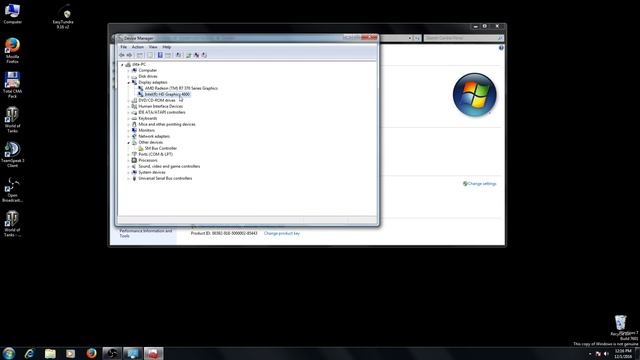Click Scan for hardware changes toolbar icon
This screenshot has height=360, width=640.
(x=178, y=55)
